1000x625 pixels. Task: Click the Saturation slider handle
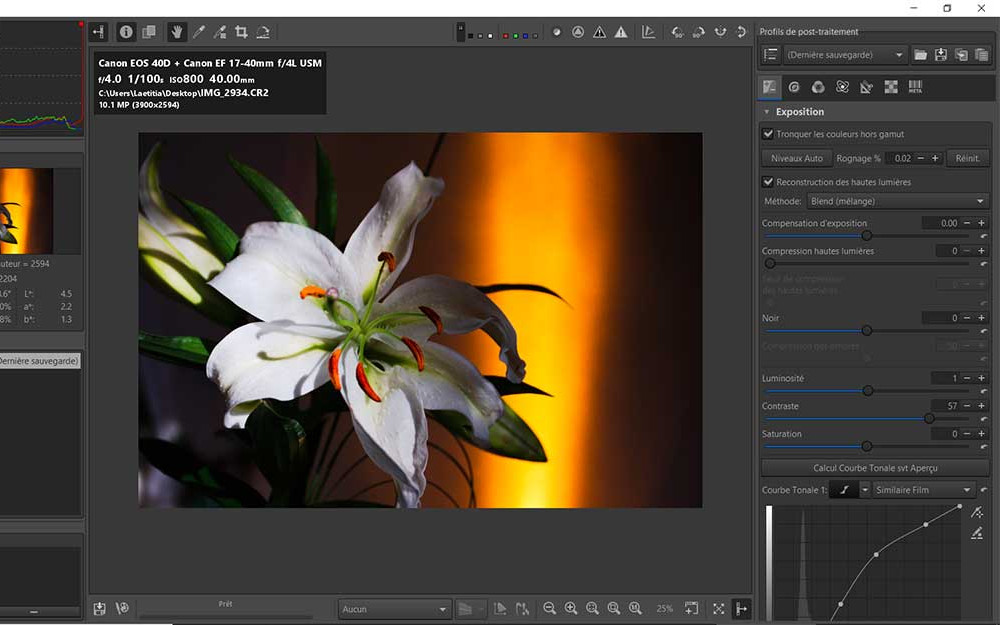tap(867, 446)
